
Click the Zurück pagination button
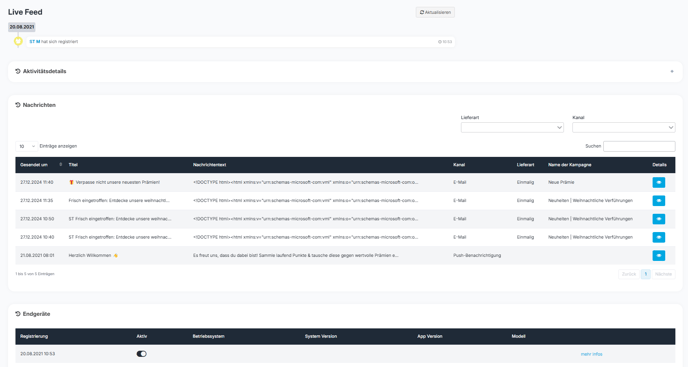(629, 274)
